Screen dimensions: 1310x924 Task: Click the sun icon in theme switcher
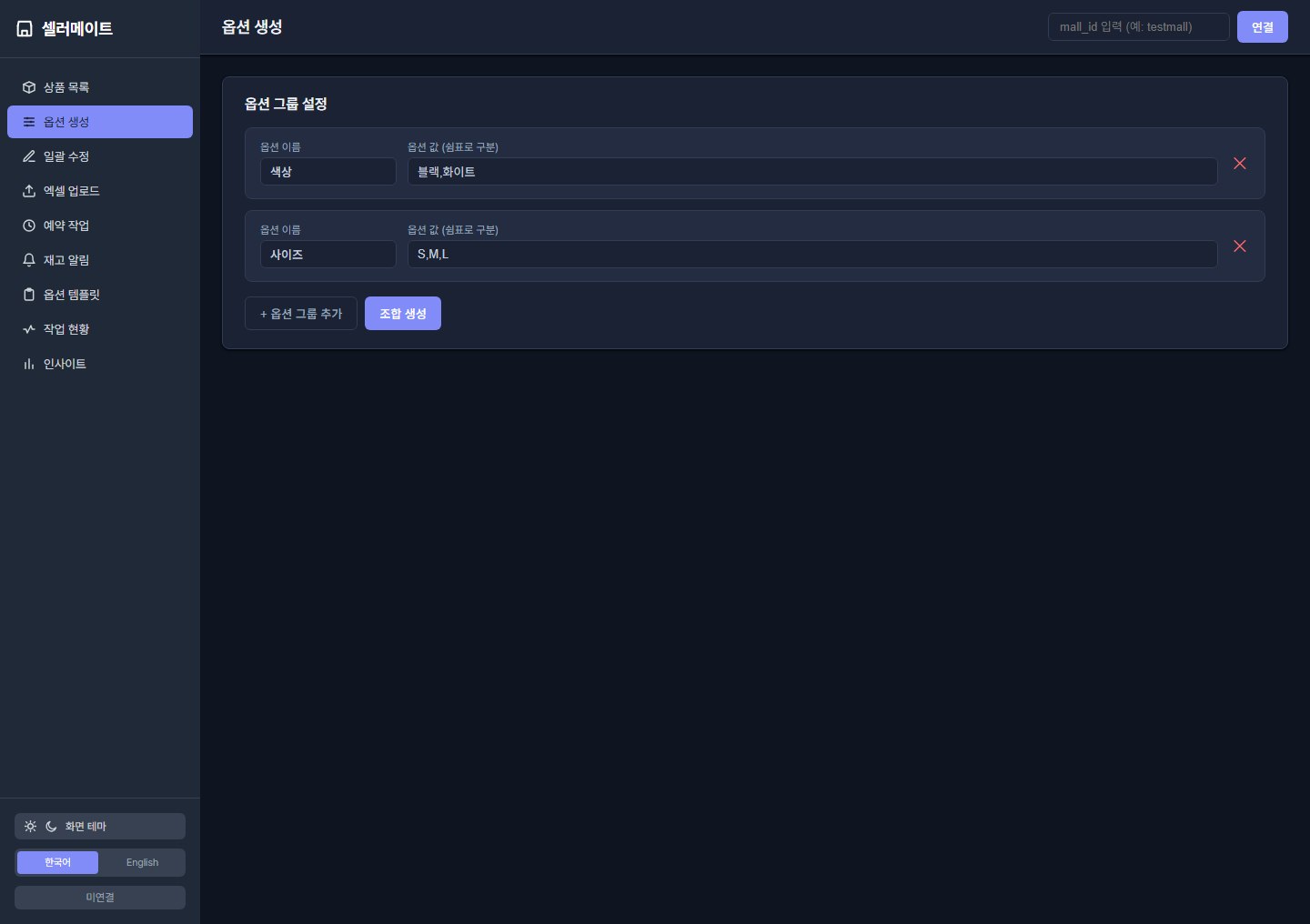(31, 827)
